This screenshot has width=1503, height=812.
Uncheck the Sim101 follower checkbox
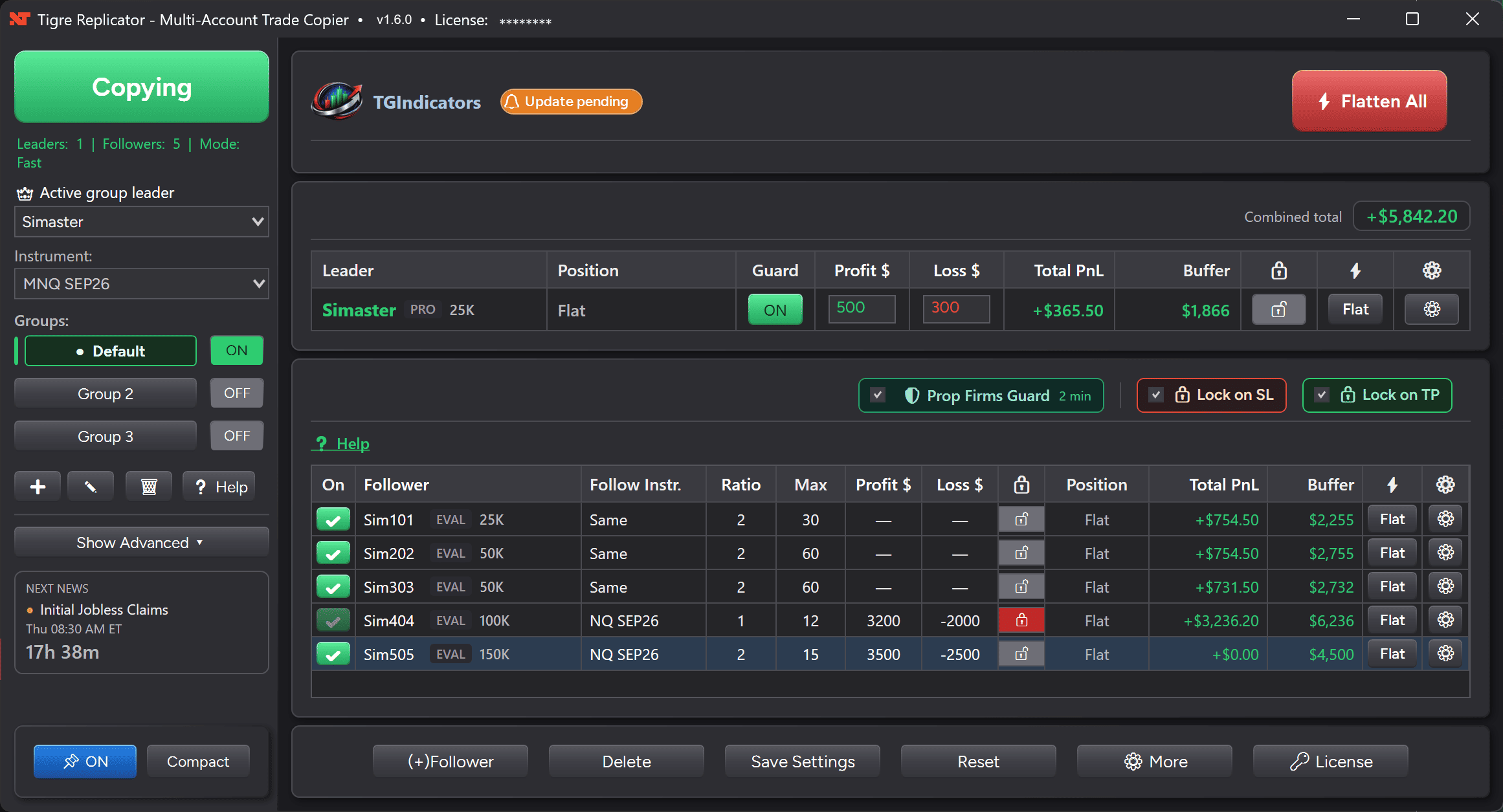[x=333, y=519]
